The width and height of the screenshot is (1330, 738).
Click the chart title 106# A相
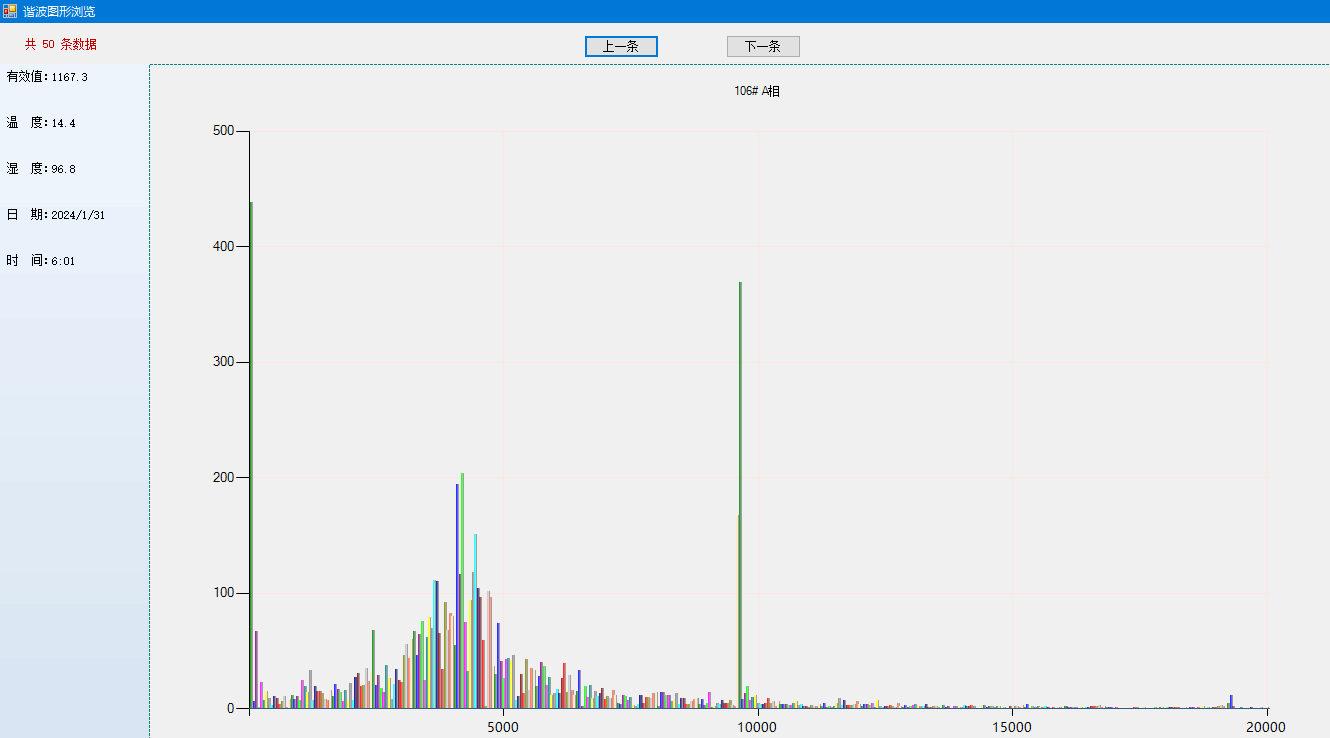pos(757,91)
